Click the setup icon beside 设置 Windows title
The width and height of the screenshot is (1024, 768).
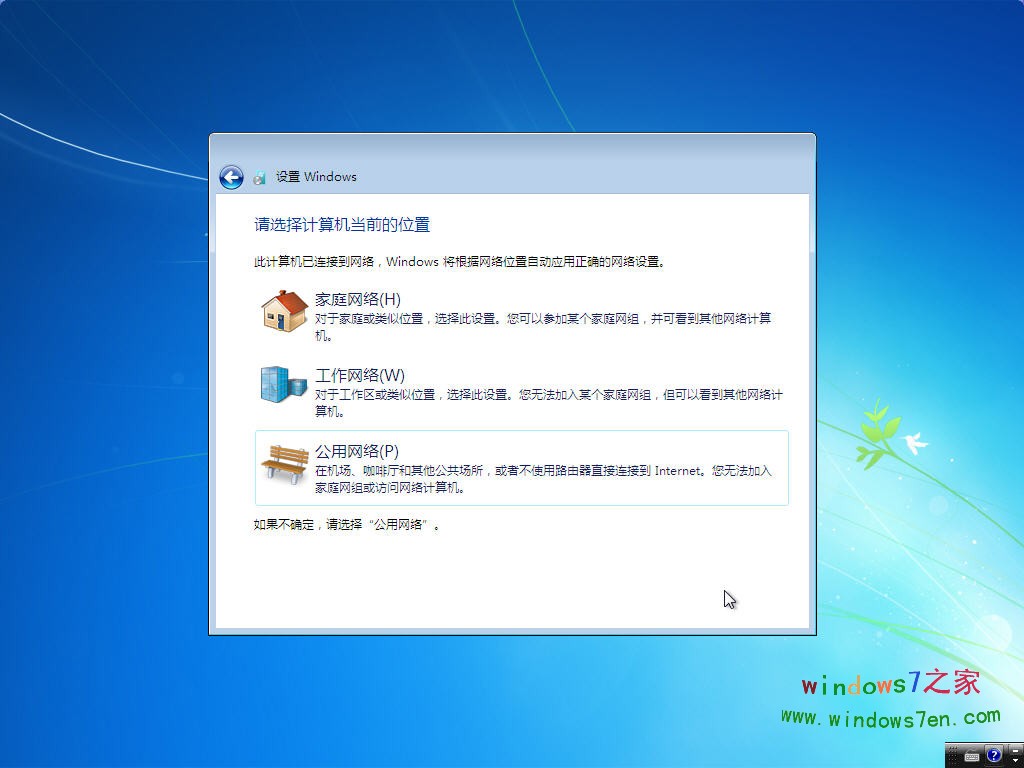(x=259, y=177)
